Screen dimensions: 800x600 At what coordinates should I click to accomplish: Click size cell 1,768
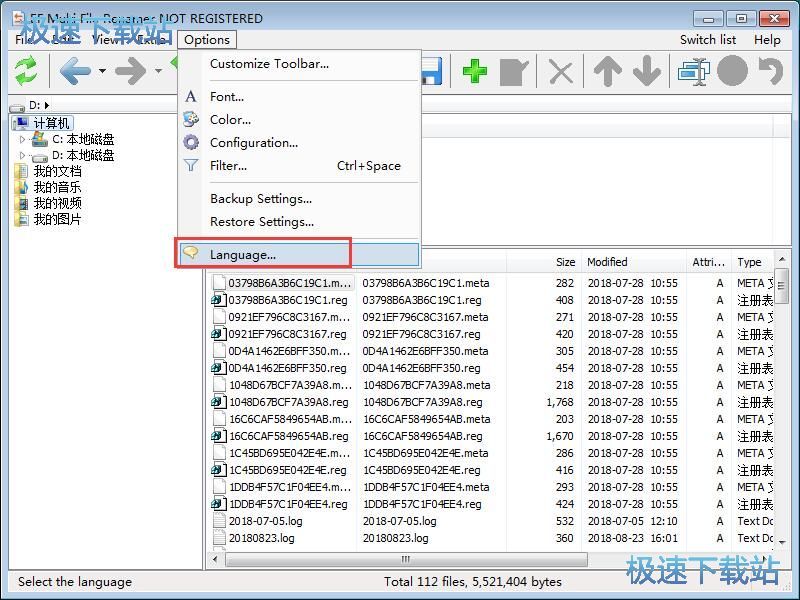click(560, 402)
